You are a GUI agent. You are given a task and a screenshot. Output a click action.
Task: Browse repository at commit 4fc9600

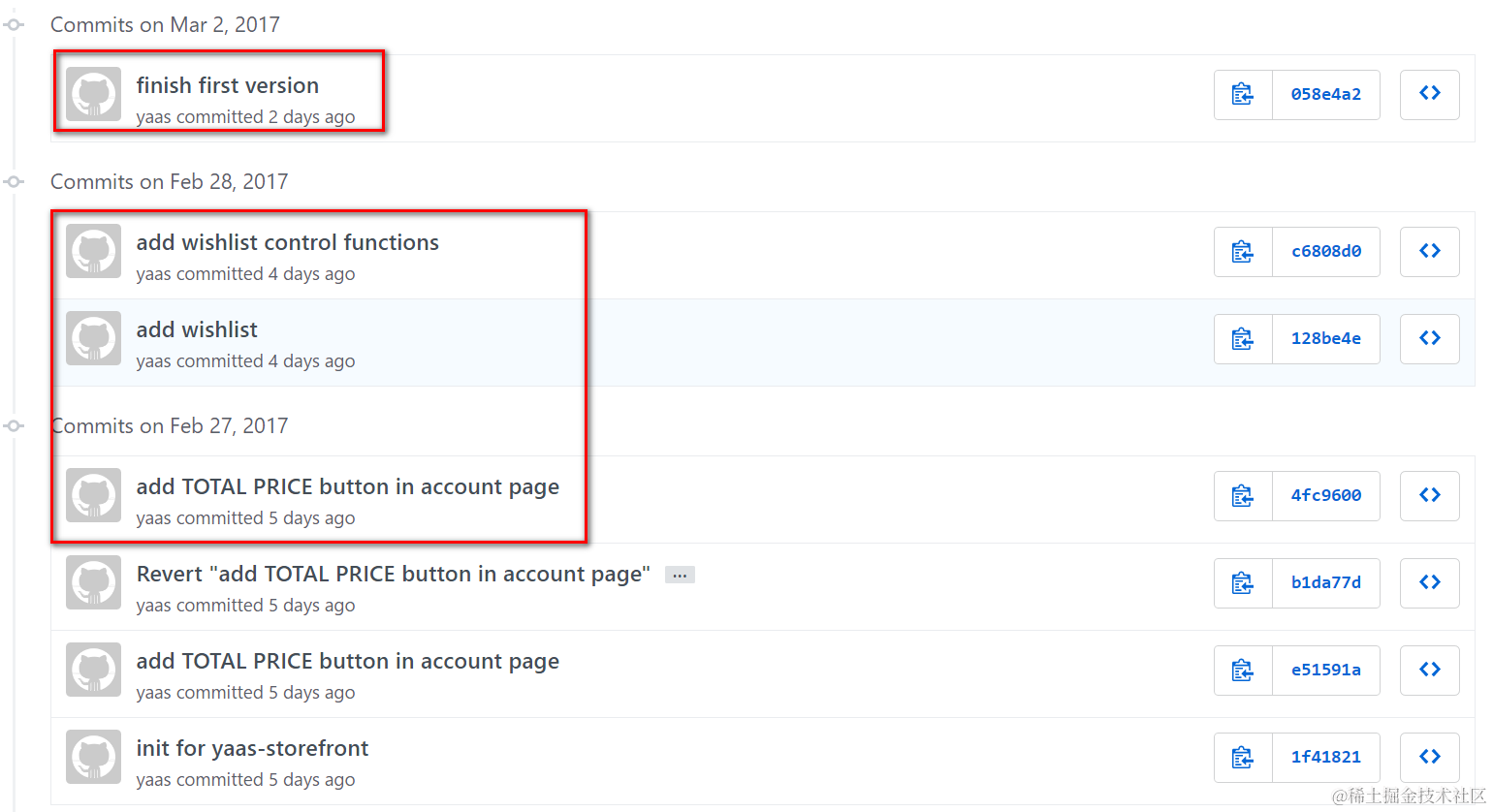coord(1430,495)
